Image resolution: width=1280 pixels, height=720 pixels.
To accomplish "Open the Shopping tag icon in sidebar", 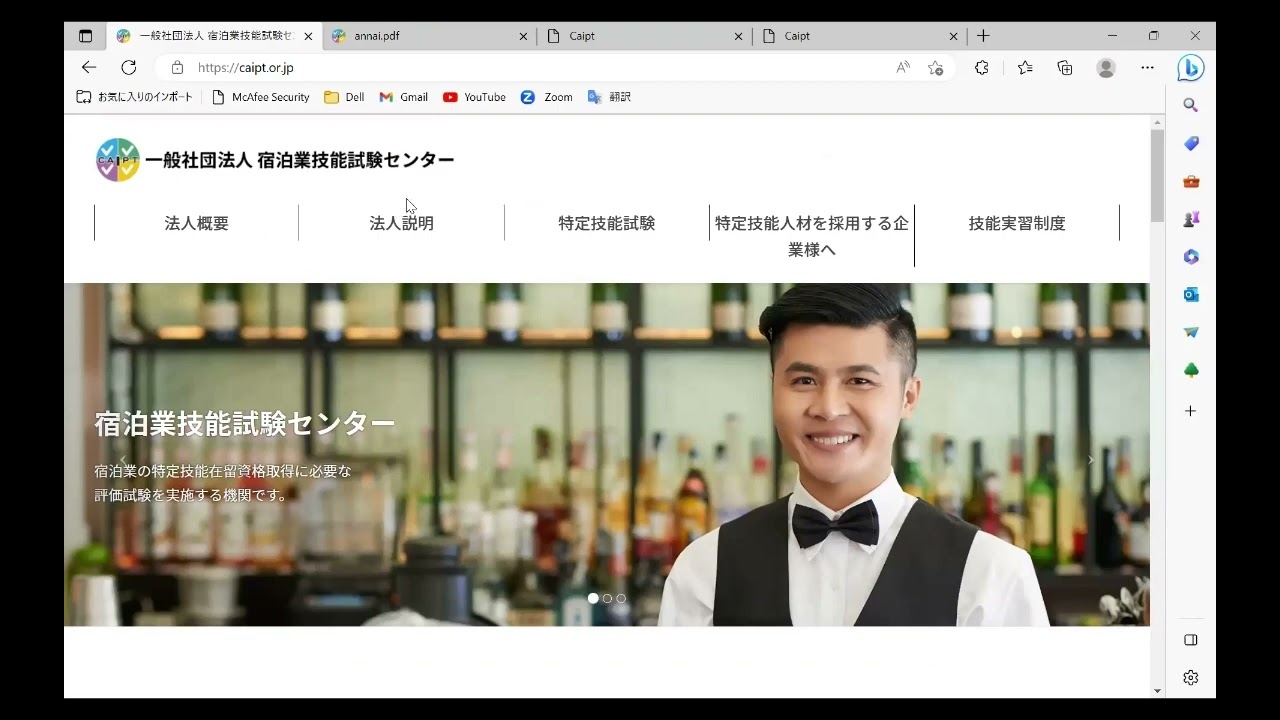I will point(1190,143).
